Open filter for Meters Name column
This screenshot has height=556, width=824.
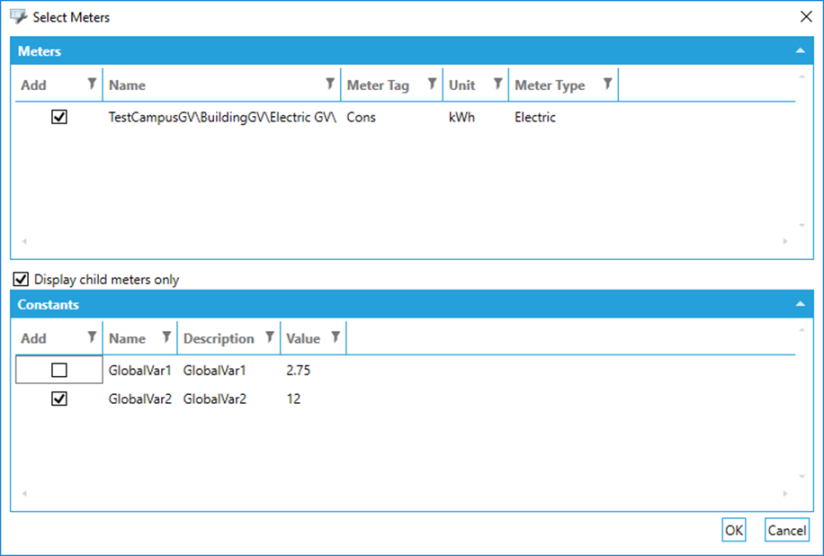tap(330, 84)
